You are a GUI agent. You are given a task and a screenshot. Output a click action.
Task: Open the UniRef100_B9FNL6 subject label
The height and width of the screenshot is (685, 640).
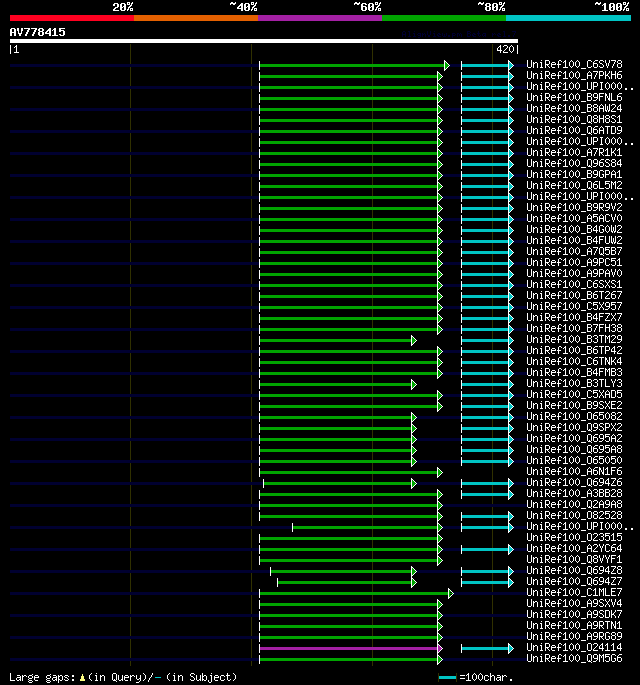pos(574,97)
